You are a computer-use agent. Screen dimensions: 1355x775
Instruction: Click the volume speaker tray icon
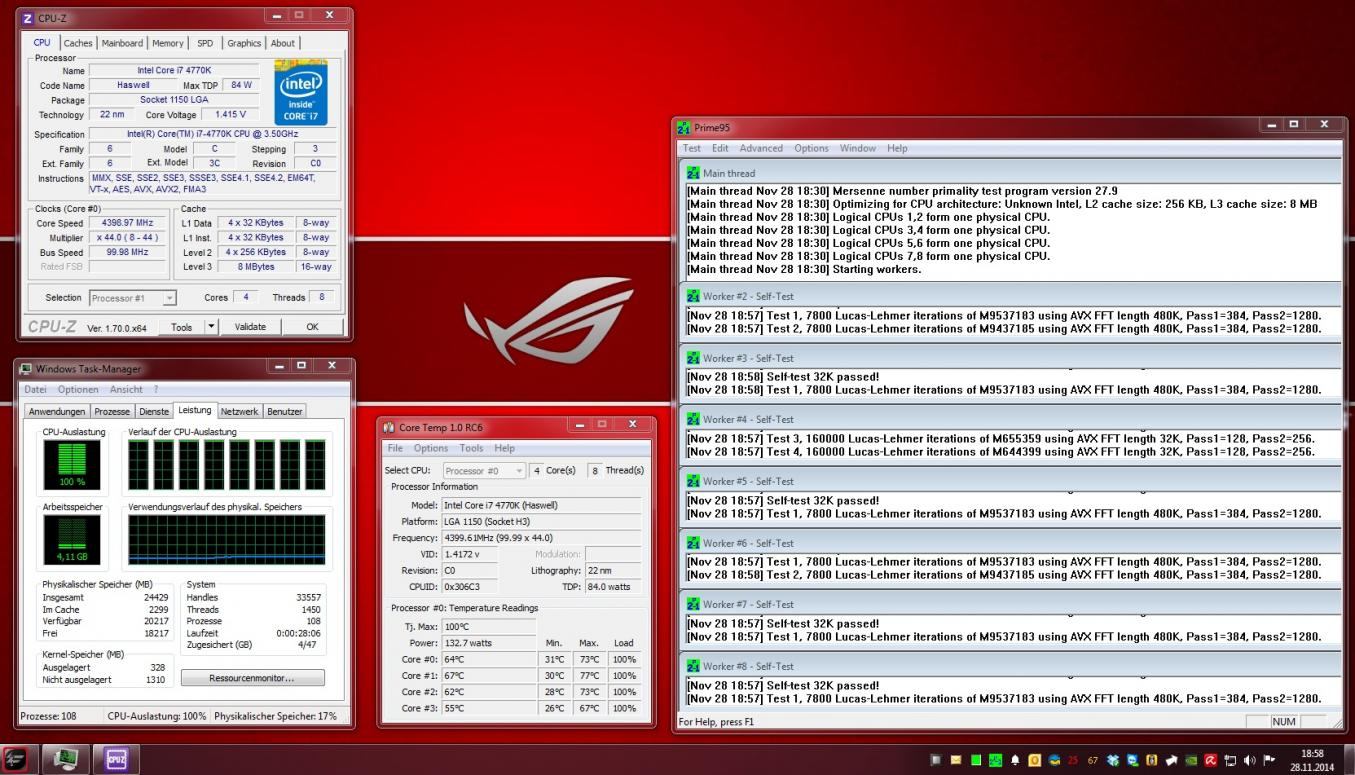(1250, 760)
